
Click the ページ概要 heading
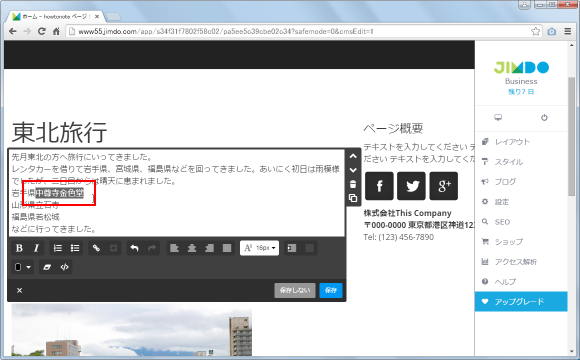click(393, 128)
